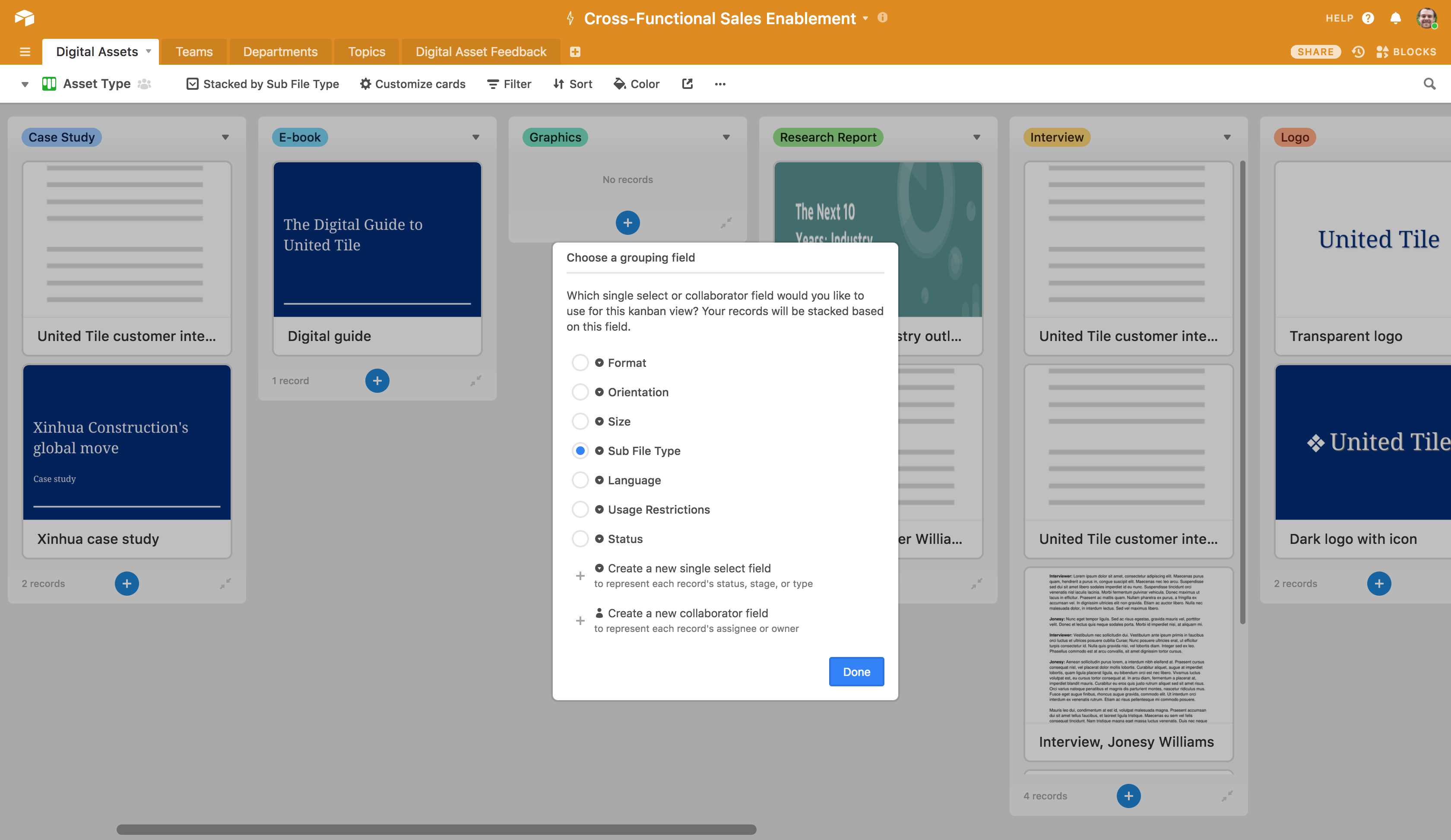Open the Filter options
The height and width of the screenshot is (840, 1451).
[x=509, y=84]
